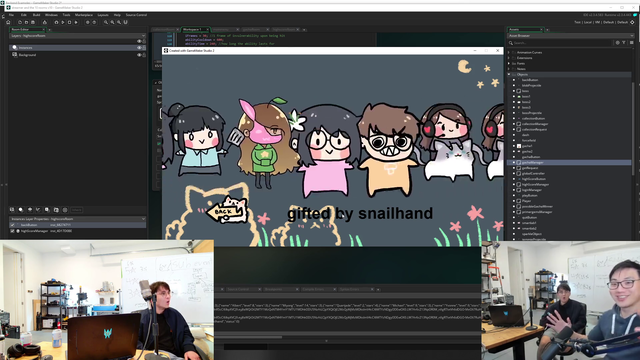Click the Stop game toolbar icon
Image resolution: width=640 pixels, height=360 pixels.
[x=69, y=22]
